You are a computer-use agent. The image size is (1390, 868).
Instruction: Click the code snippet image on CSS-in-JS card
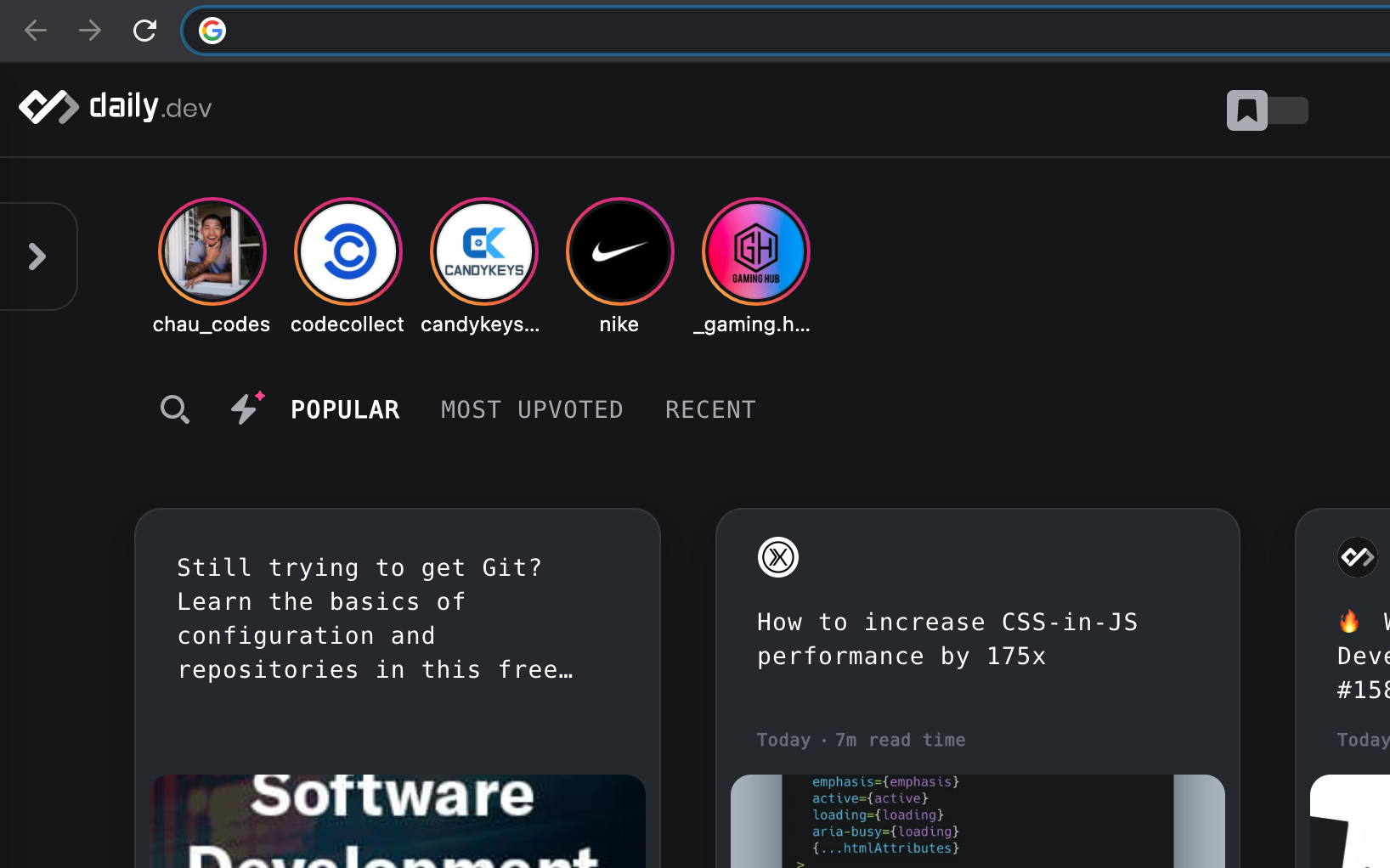coord(978,821)
